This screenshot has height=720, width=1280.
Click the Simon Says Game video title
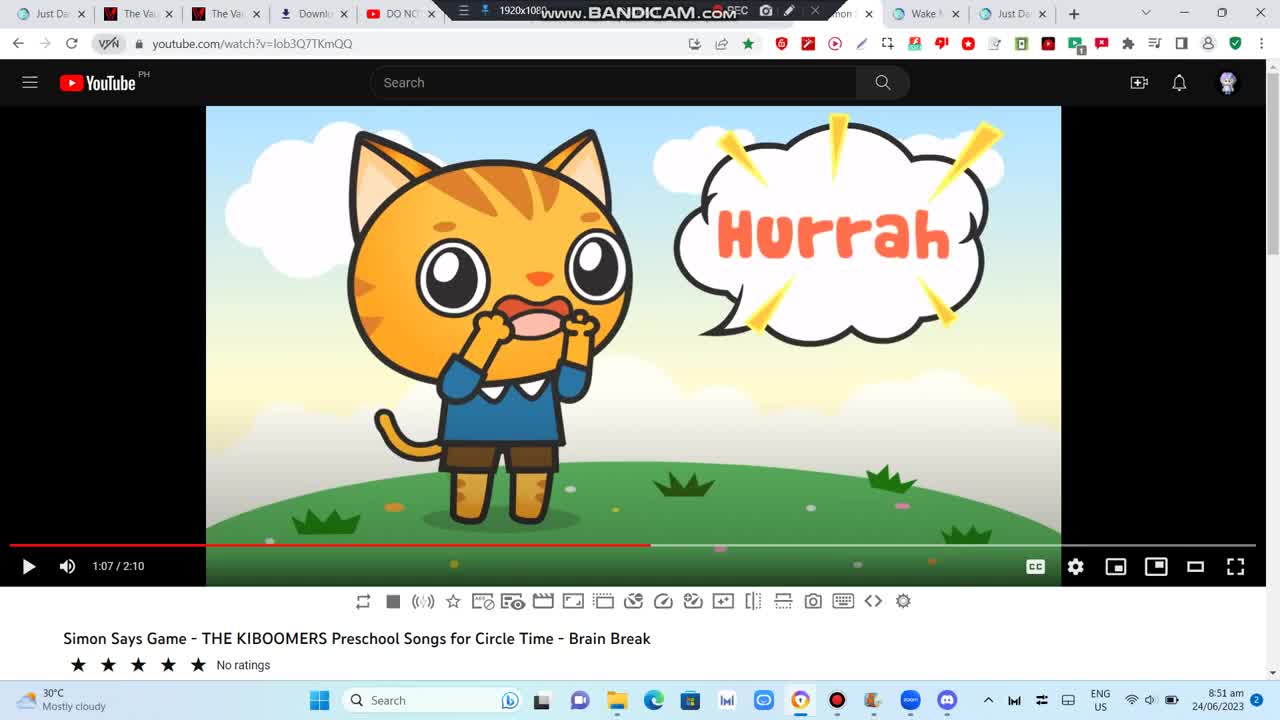[357, 638]
